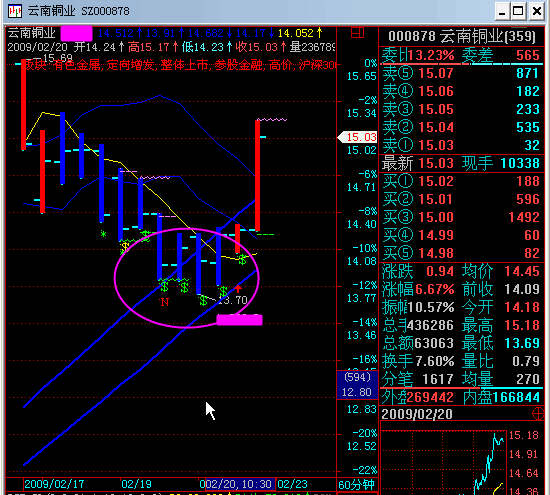This screenshot has height=495, width=550.
Task: Click the 换手 7.60% value
Action: coord(435,361)
